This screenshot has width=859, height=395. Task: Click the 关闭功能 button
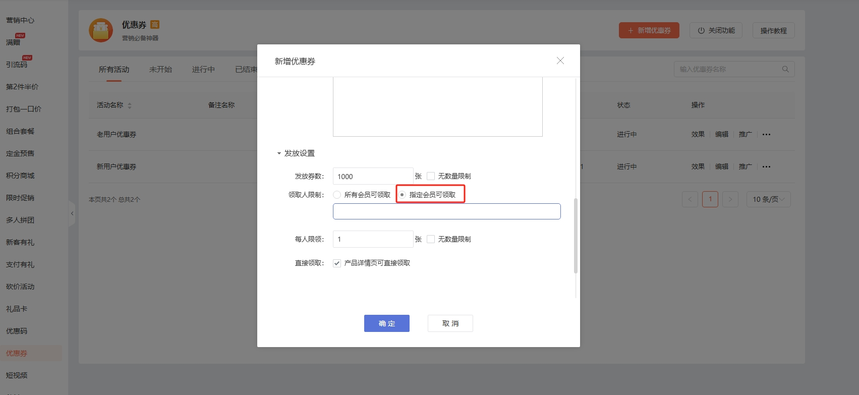(x=716, y=31)
